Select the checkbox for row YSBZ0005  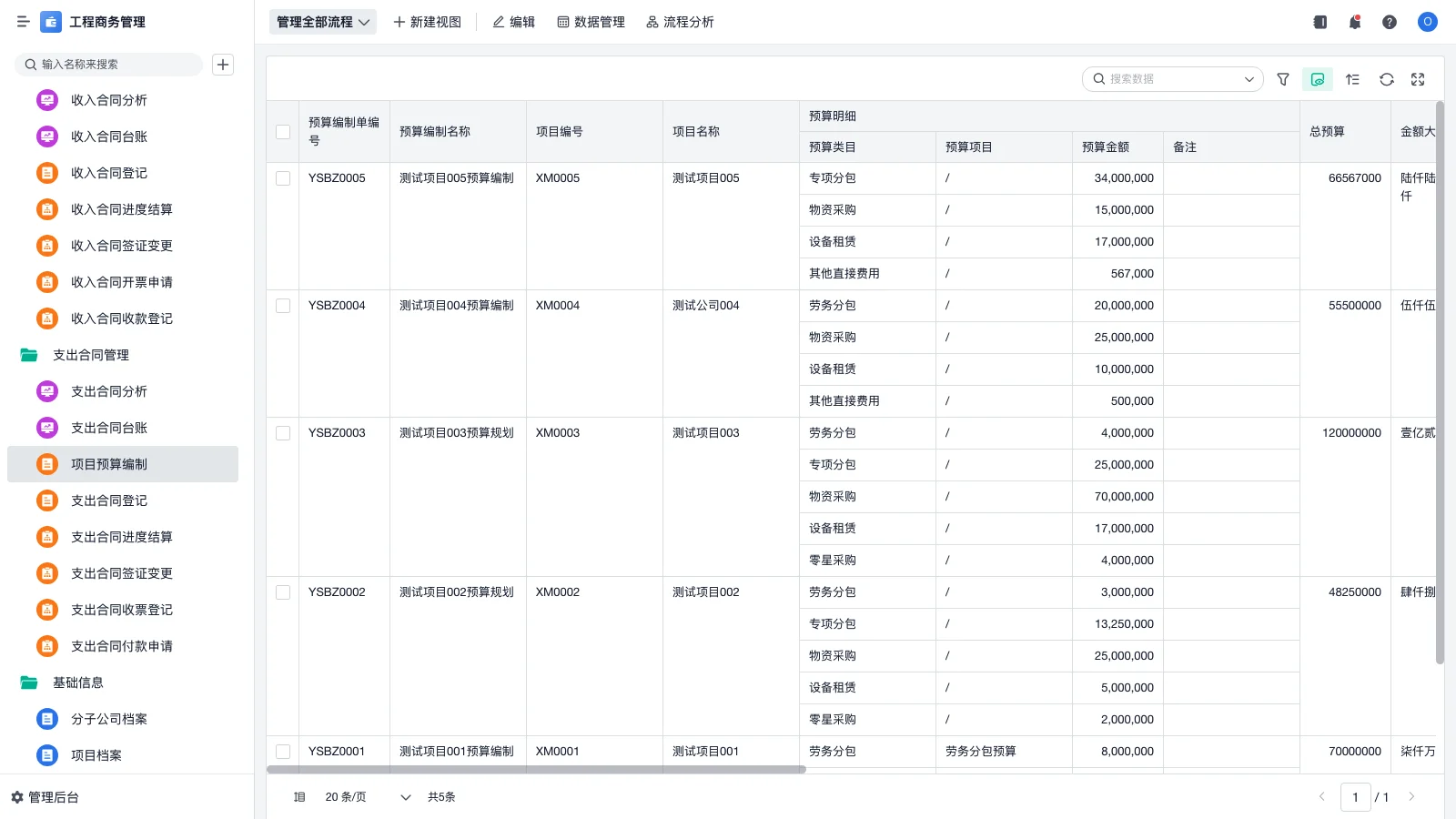pos(283,178)
